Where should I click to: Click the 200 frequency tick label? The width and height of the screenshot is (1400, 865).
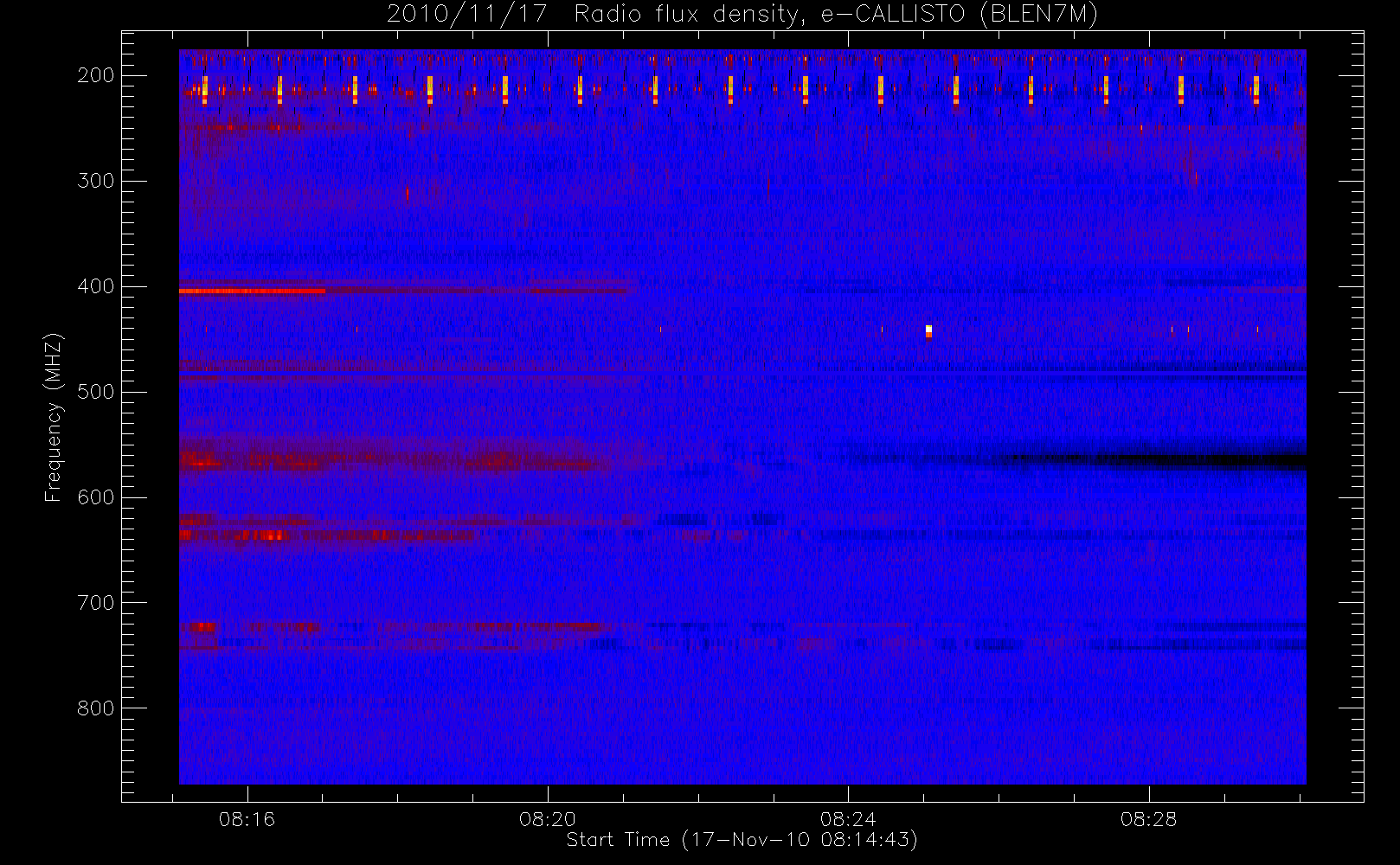[96, 75]
